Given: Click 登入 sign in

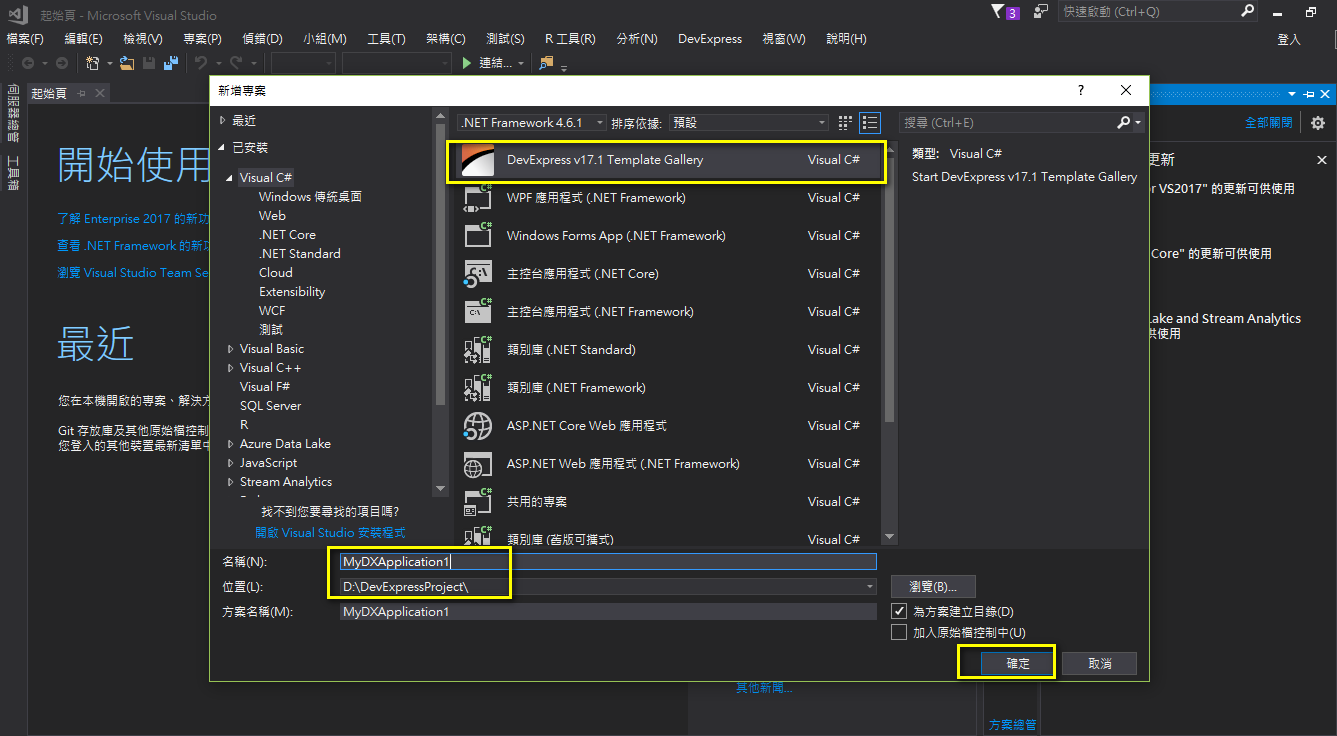Looking at the screenshot, I should click(1289, 39).
